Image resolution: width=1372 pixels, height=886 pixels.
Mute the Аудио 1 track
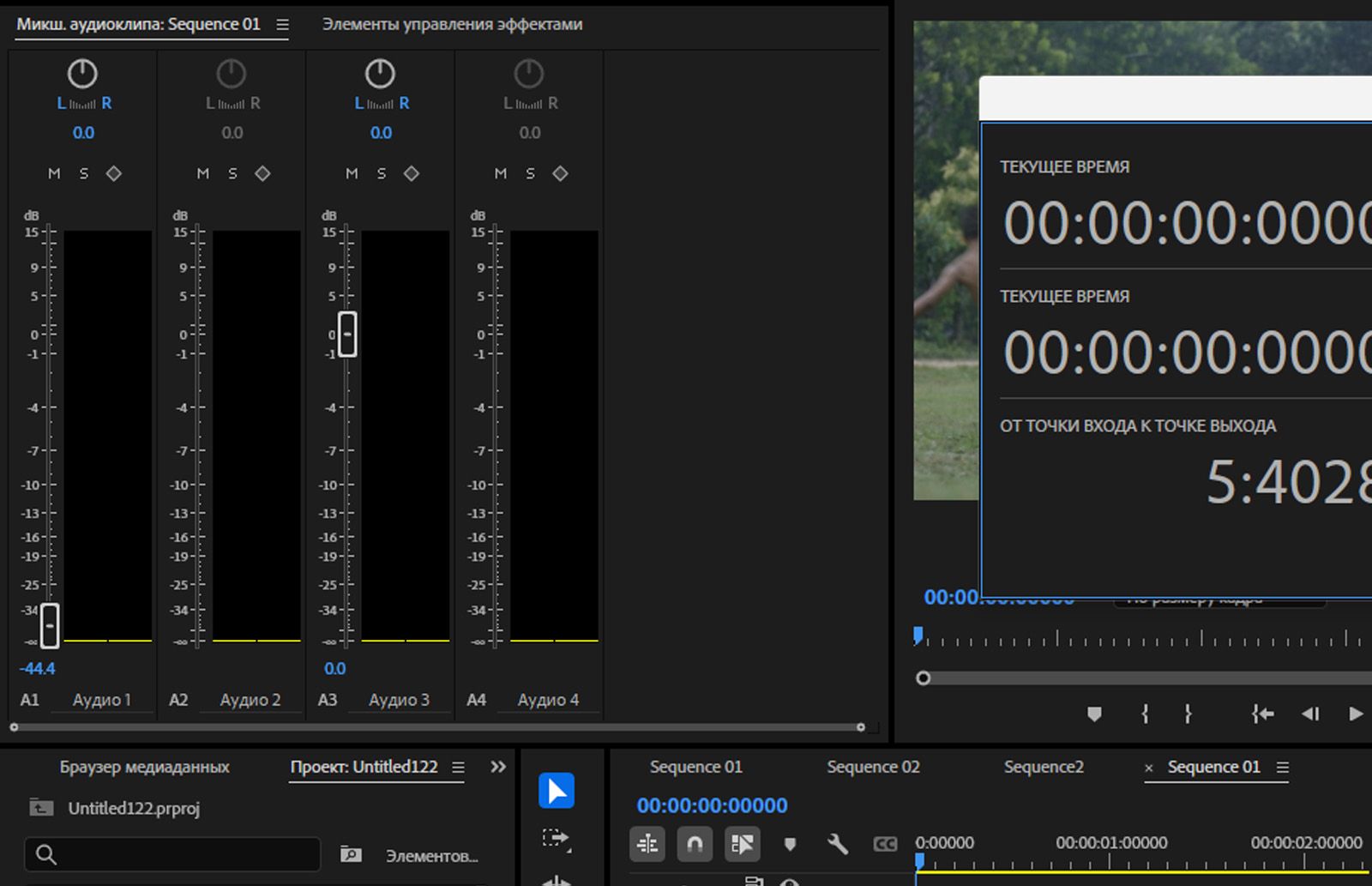point(54,173)
